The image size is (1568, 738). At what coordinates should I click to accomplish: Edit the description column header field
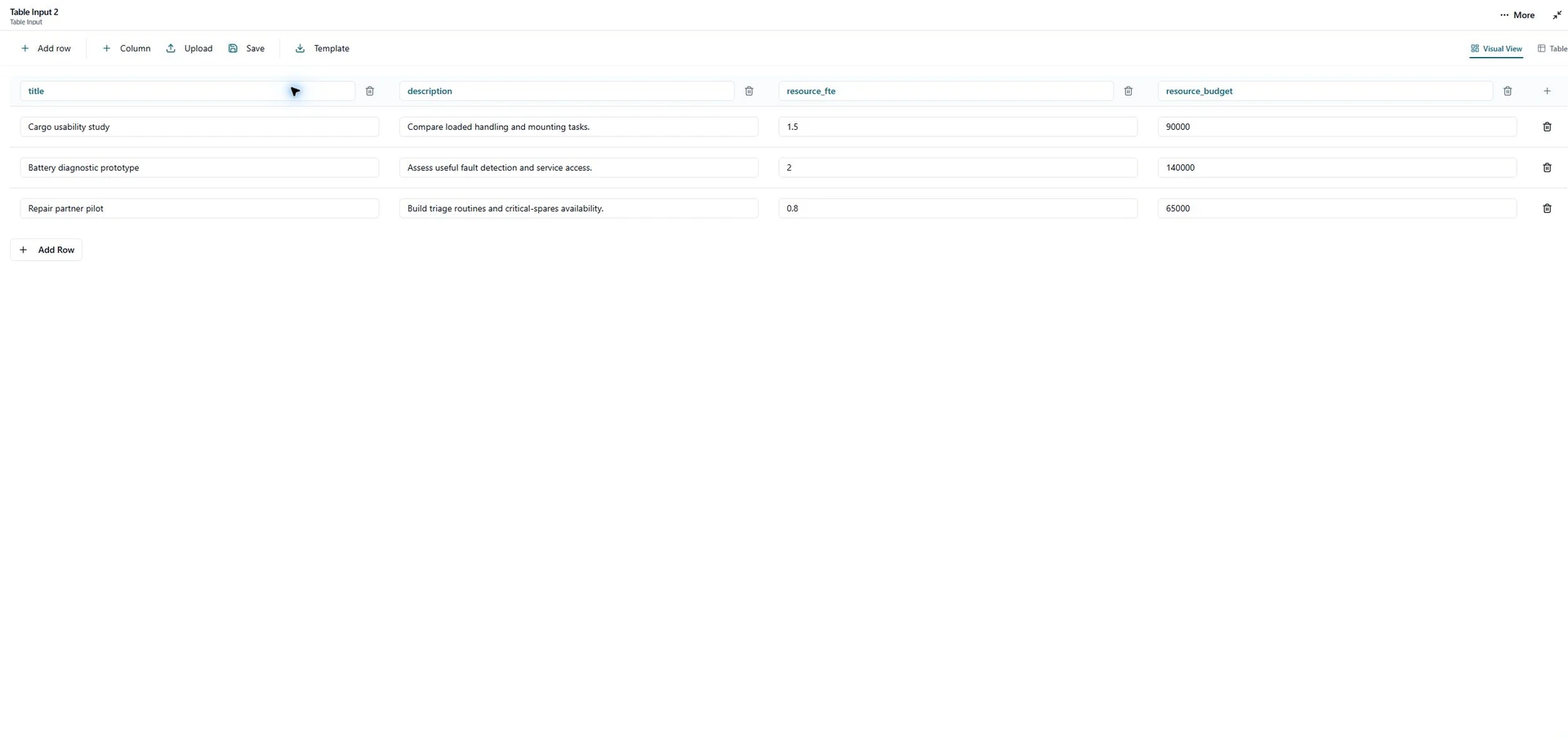567,91
